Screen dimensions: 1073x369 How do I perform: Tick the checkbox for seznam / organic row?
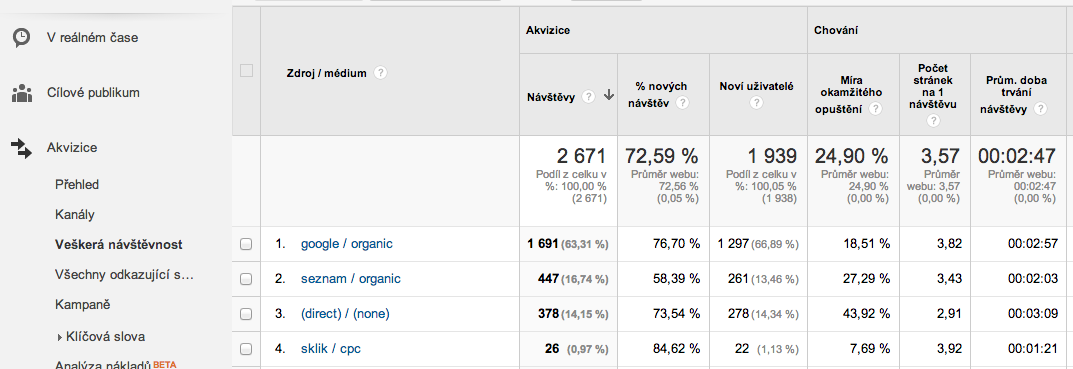click(x=246, y=279)
